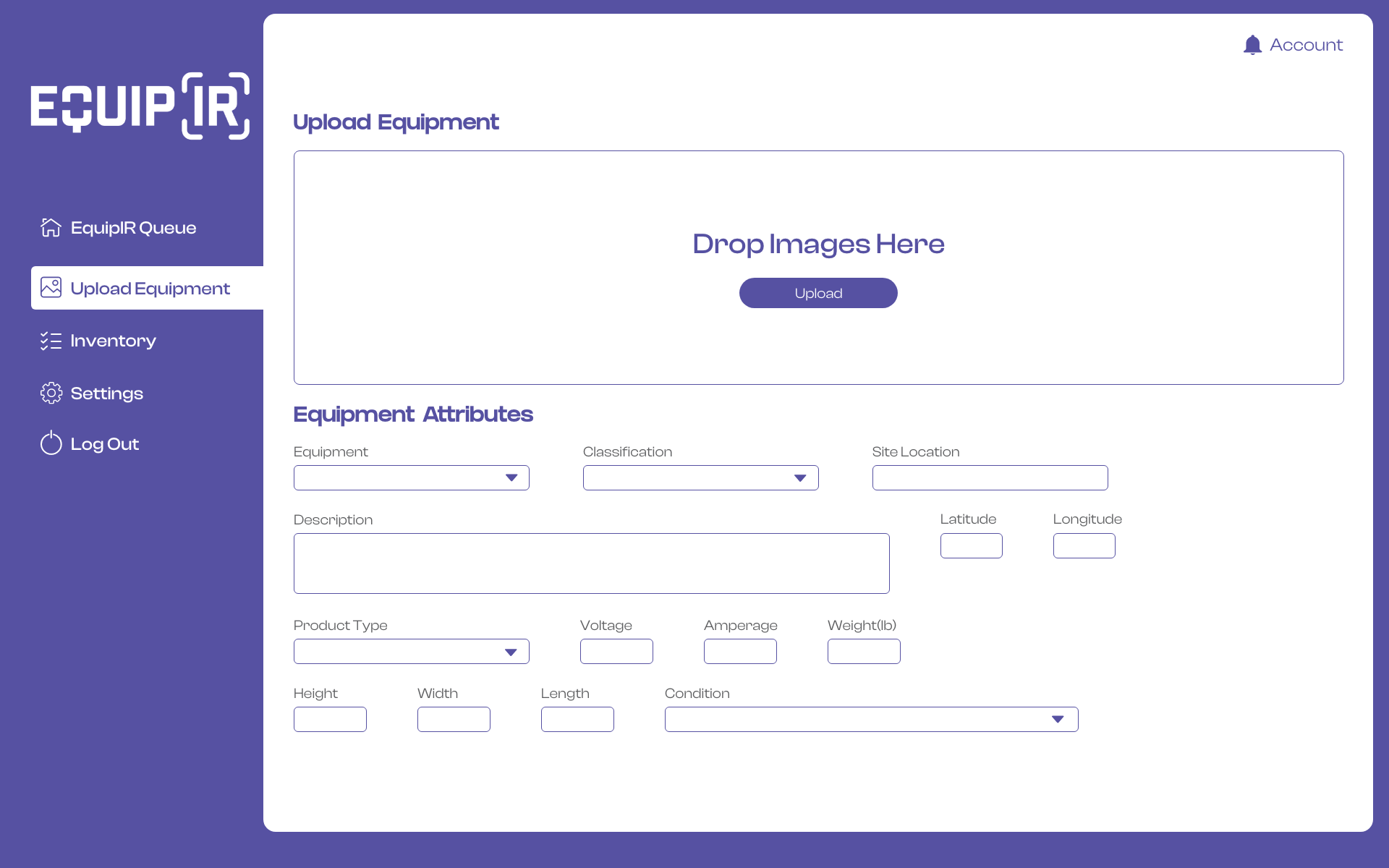
Task: Click the power icon beside Log Out
Action: [51, 443]
